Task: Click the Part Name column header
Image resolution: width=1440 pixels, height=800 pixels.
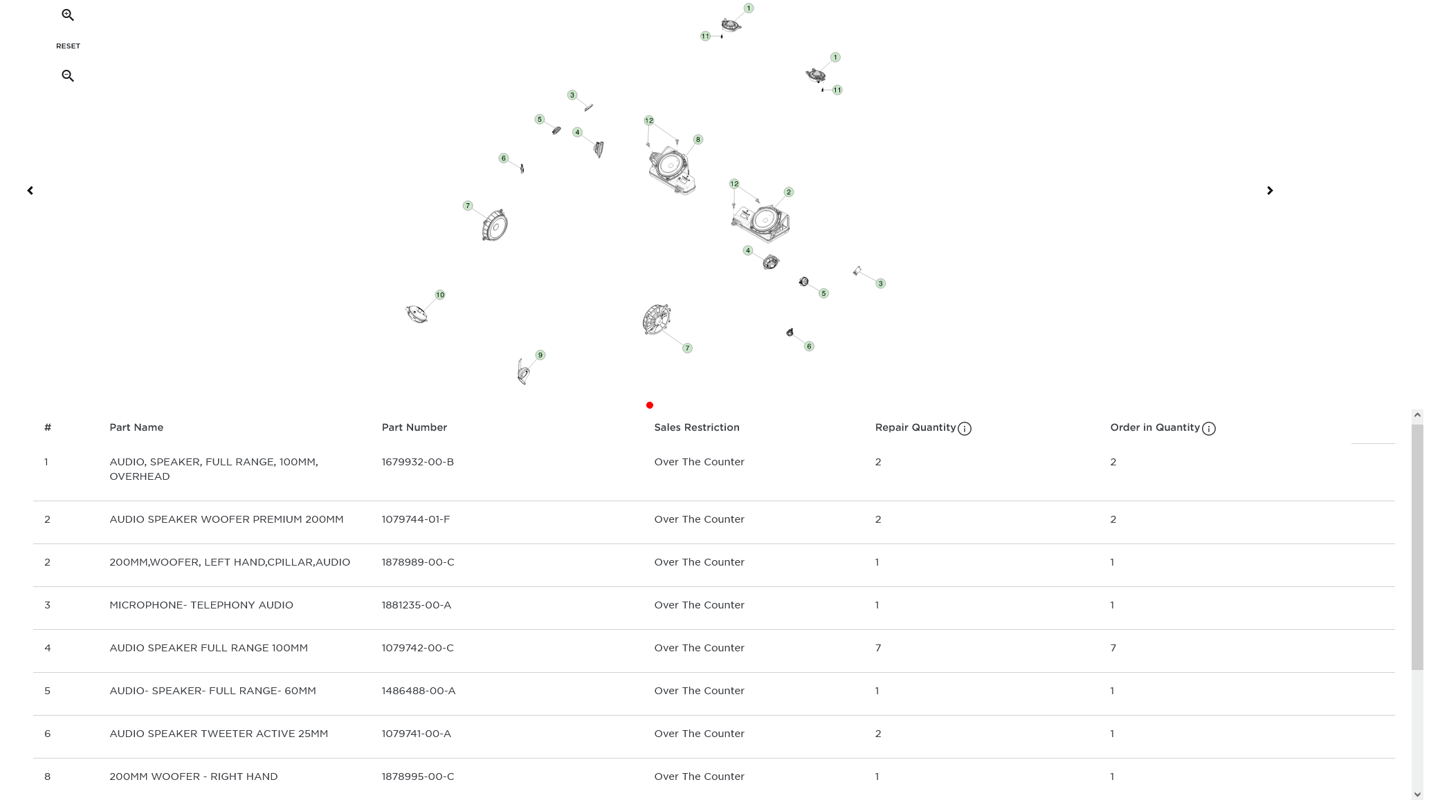Action: 136,427
